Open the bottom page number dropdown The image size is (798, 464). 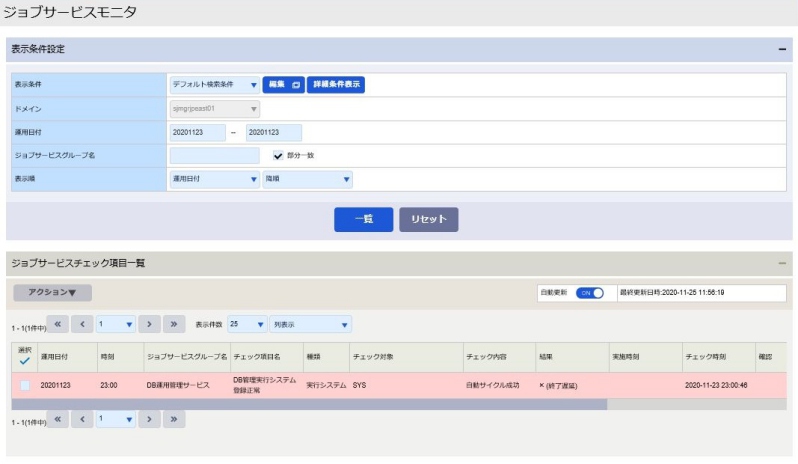point(116,419)
